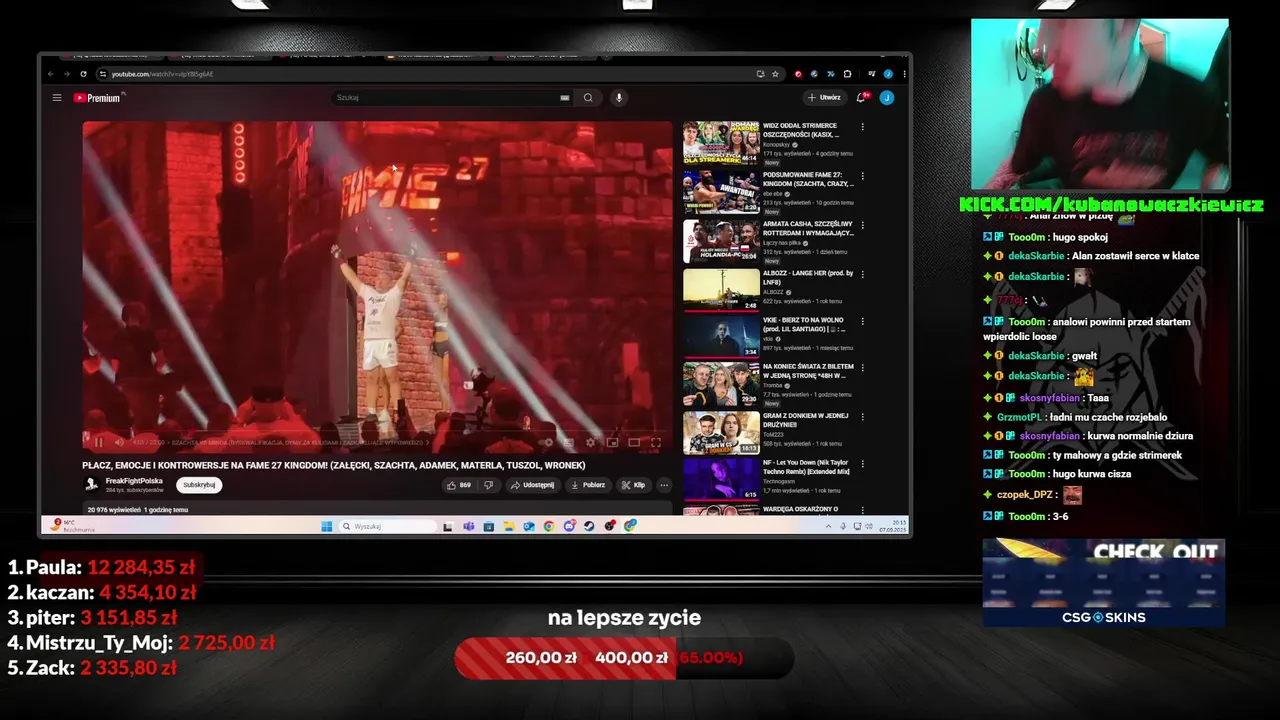Click the Utwórz create button
The width and height of the screenshot is (1280, 720).
(x=825, y=97)
